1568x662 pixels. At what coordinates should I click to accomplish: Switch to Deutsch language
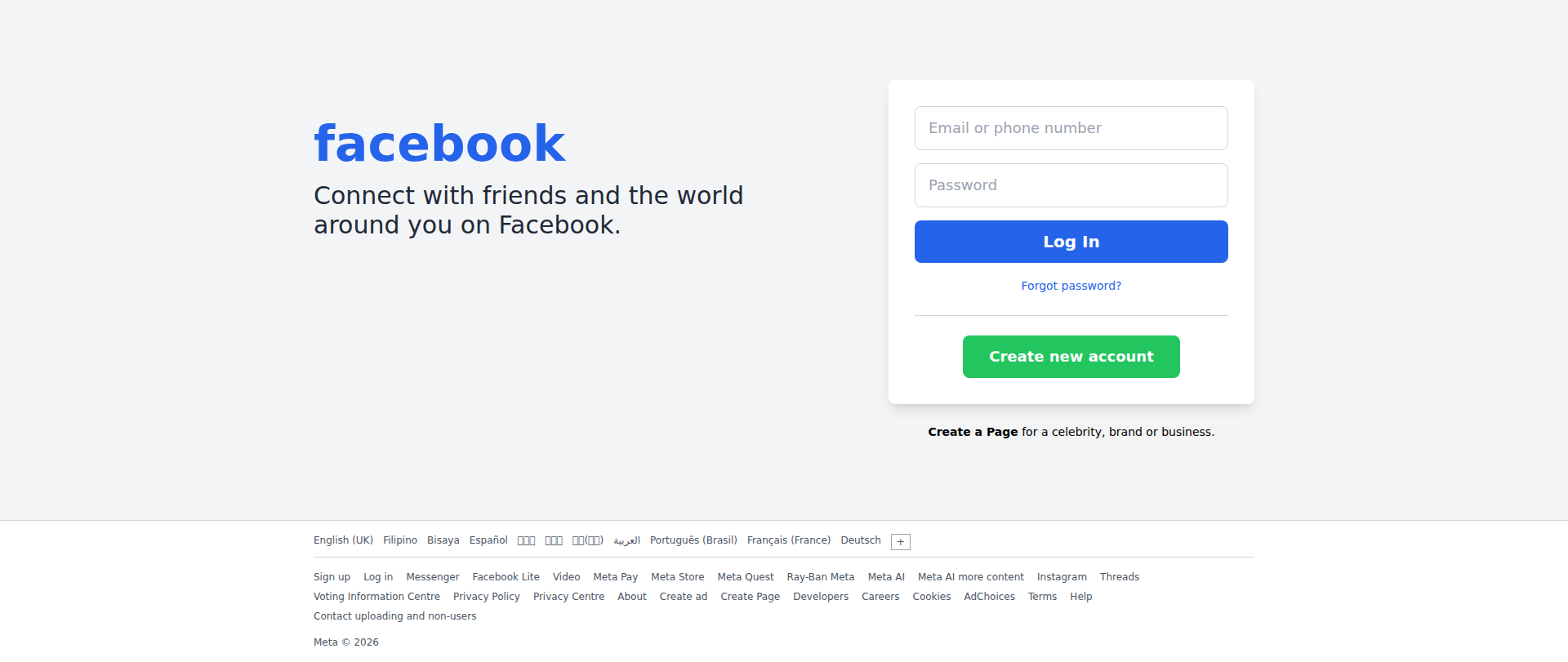tap(861, 540)
